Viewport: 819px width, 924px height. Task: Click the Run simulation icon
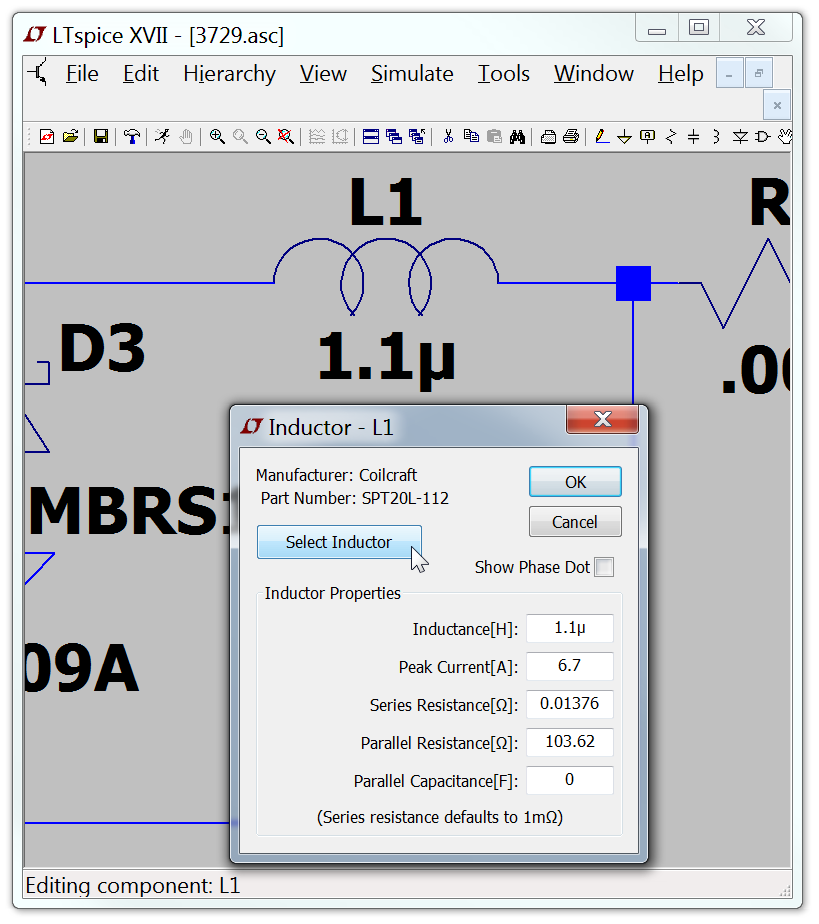click(162, 137)
